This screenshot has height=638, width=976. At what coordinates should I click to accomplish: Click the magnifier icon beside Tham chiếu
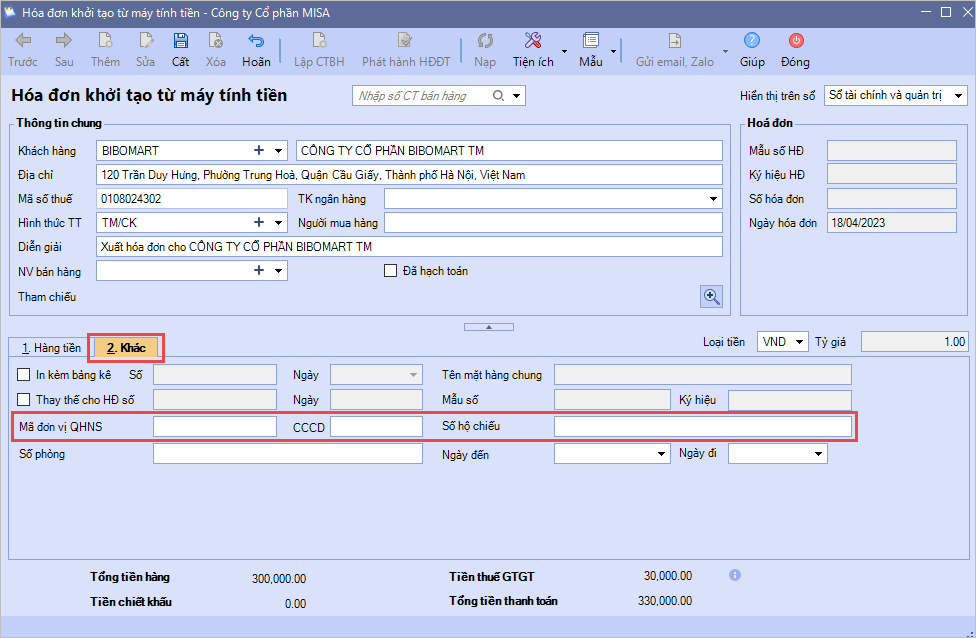(711, 296)
